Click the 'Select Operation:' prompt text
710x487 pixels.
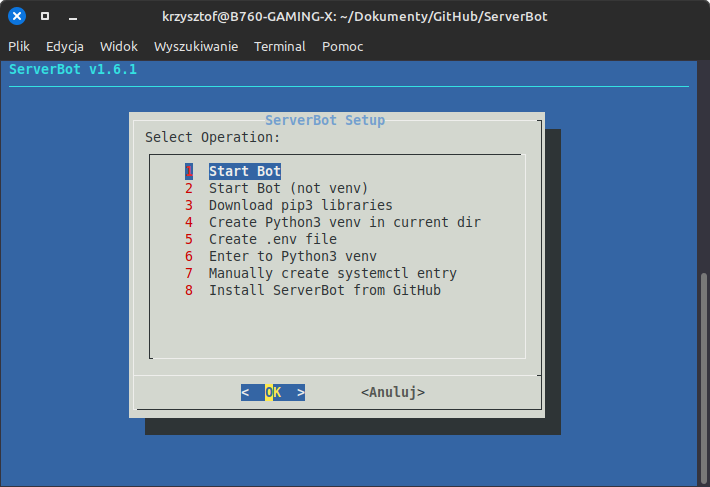212,137
